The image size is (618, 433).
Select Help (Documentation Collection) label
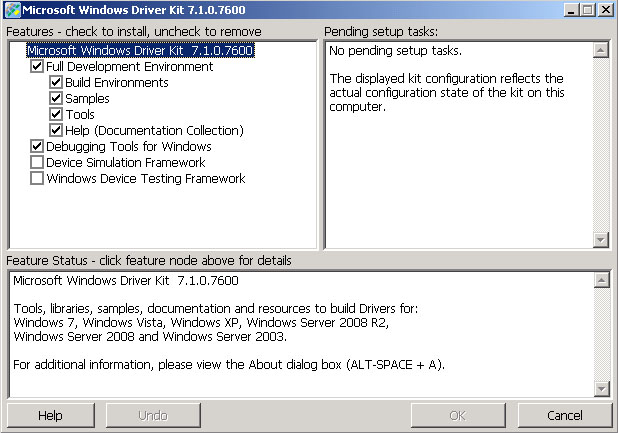[154, 130]
